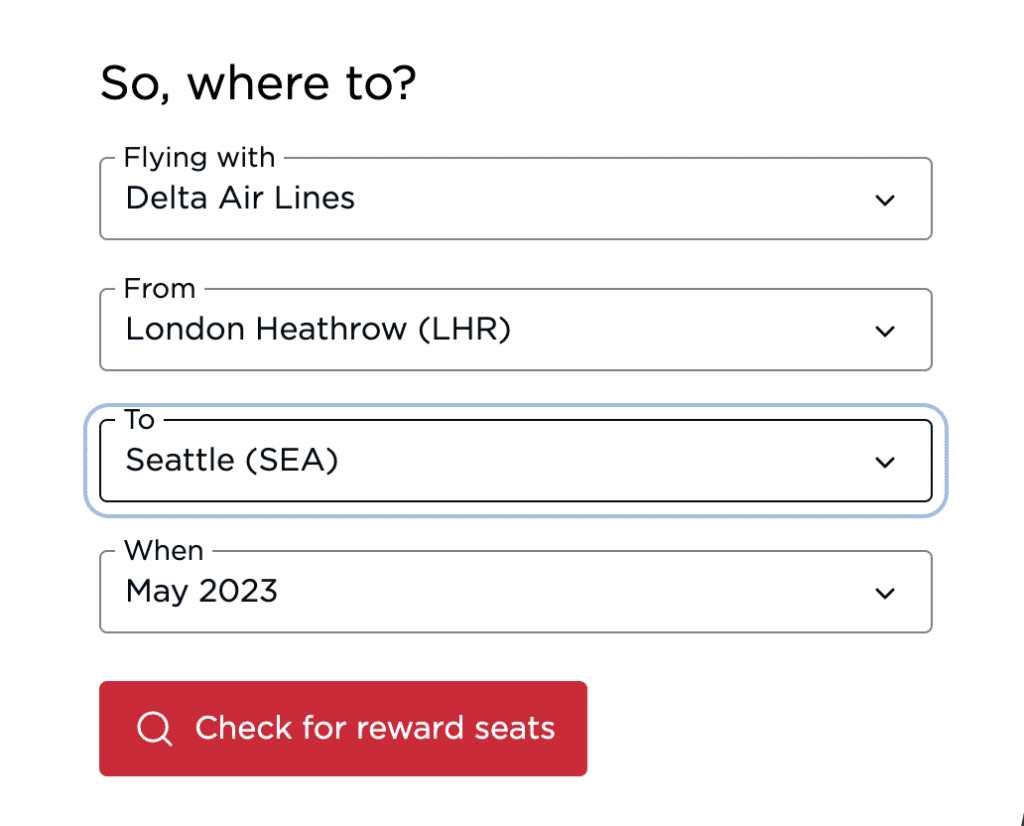The height and width of the screenshot is (826, 1024).
Task: Click the From field label
Action: (x=159, y=289)
